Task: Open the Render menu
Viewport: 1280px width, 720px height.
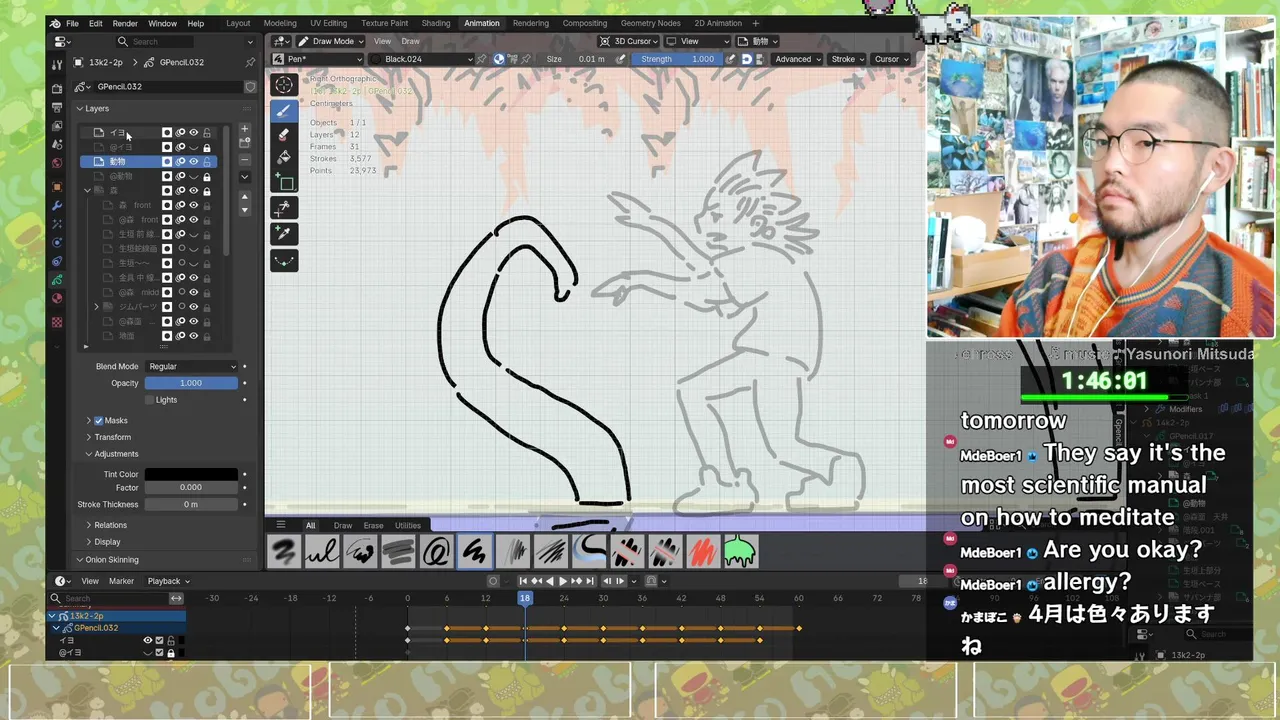Action: coord(125,23)
